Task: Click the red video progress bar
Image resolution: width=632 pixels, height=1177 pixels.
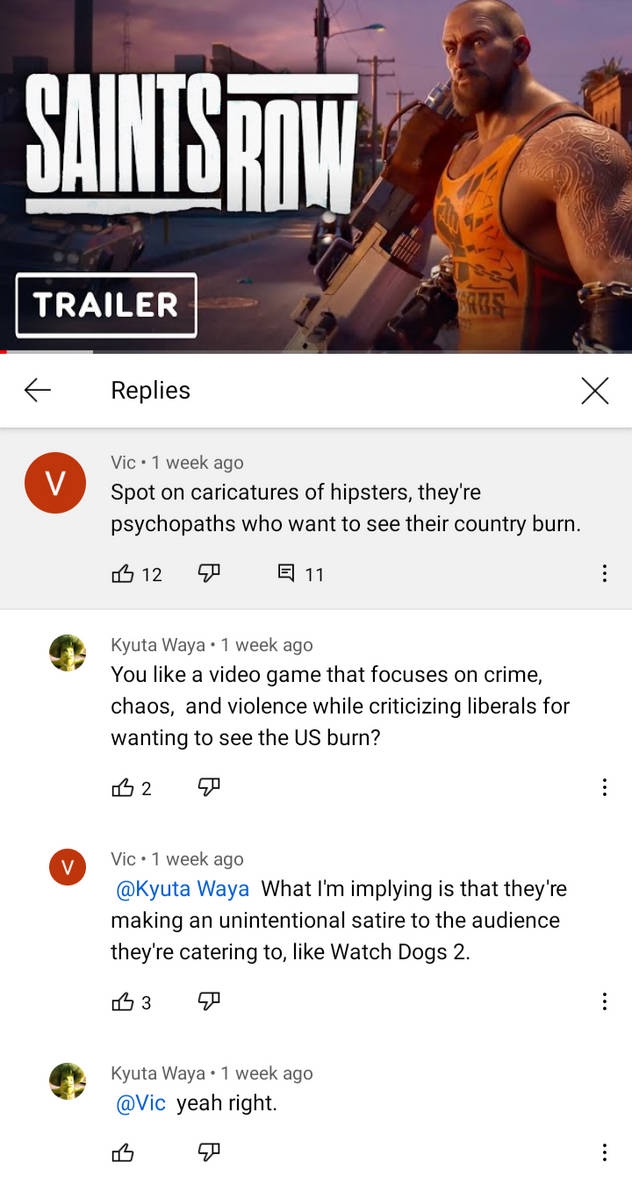Action: pos(47,351)
